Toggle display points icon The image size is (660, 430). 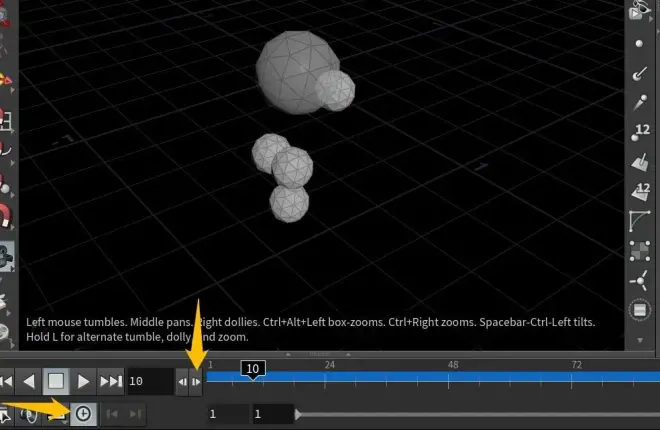[x=639, y=44]
